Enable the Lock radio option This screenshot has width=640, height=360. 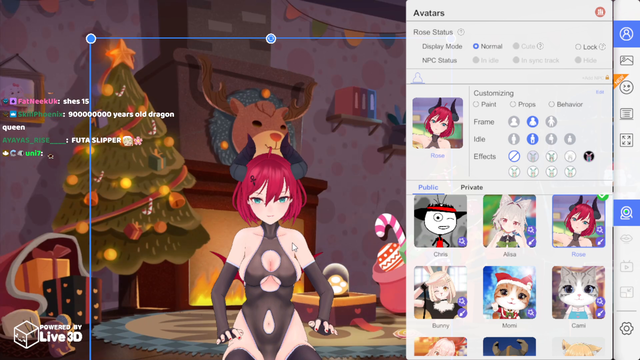(578, 47)
